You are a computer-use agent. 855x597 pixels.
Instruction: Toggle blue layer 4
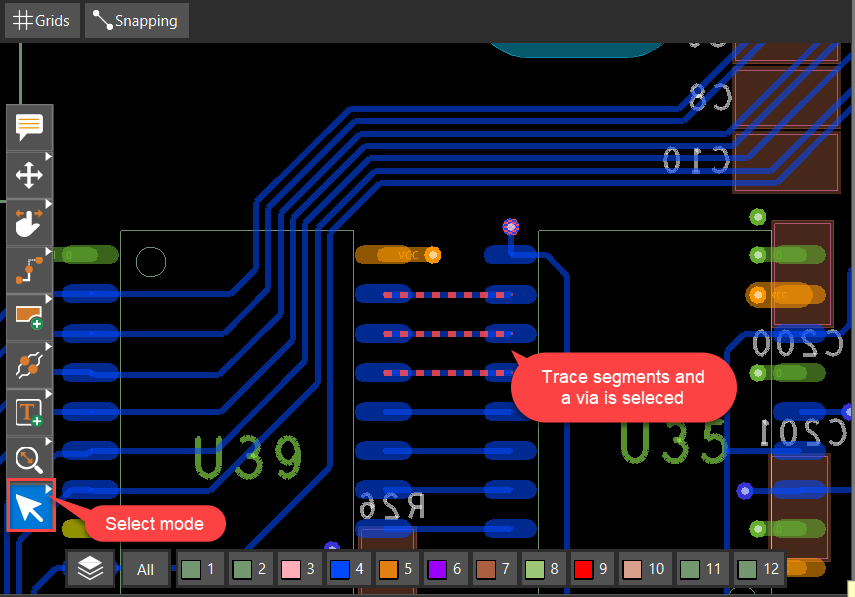tap(347, 569)
